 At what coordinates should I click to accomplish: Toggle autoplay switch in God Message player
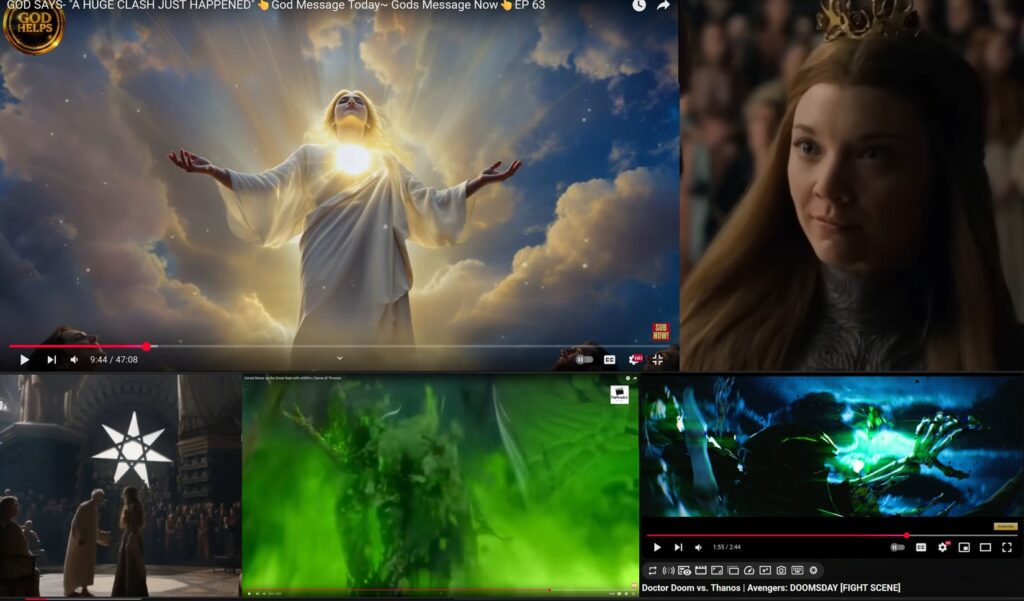point(584,359)
